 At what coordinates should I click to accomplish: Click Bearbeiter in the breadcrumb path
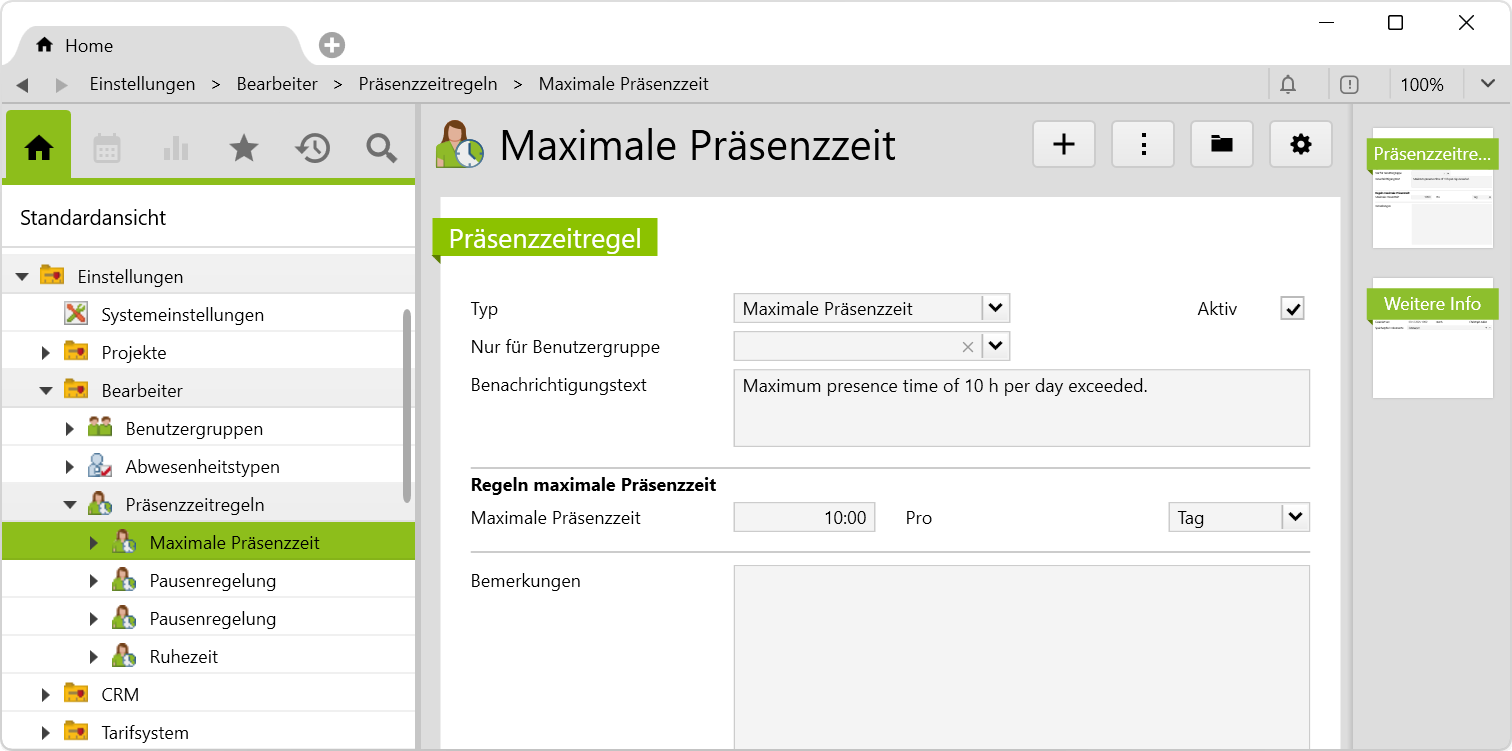click(277, 84)
